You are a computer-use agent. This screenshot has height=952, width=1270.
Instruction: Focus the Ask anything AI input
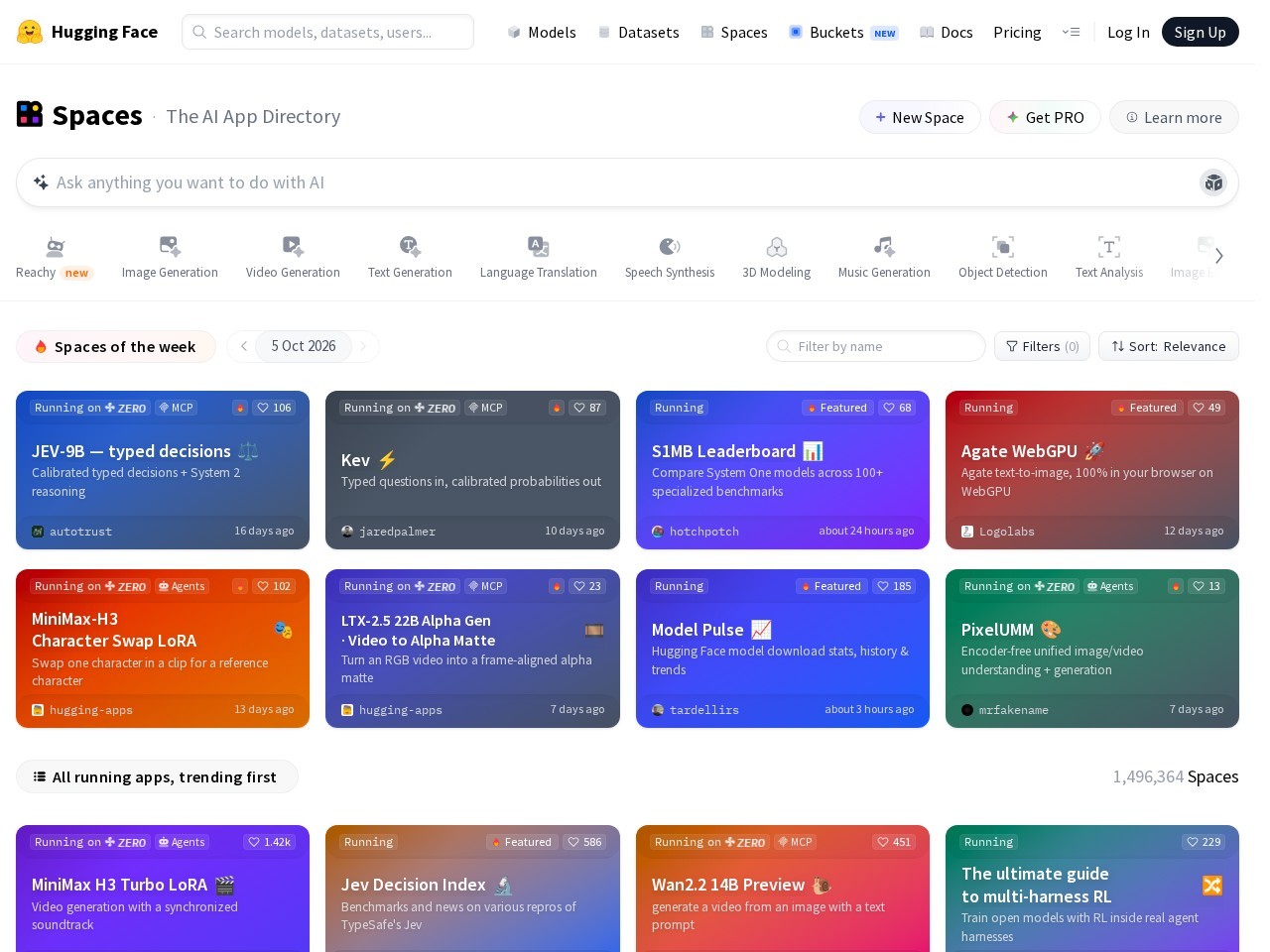[x=627, y=182]
